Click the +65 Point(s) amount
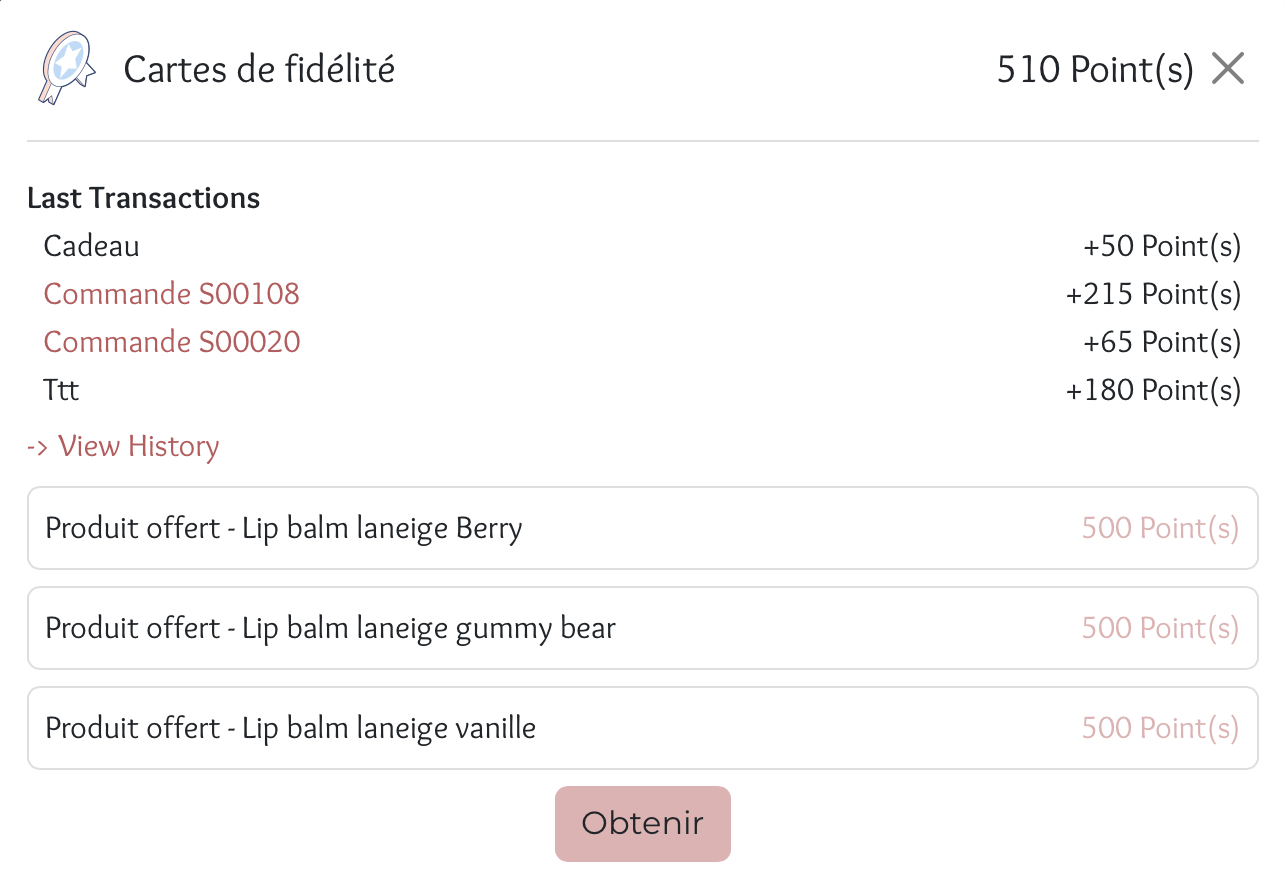1285x887 pixels. [x=1162, y=342]
